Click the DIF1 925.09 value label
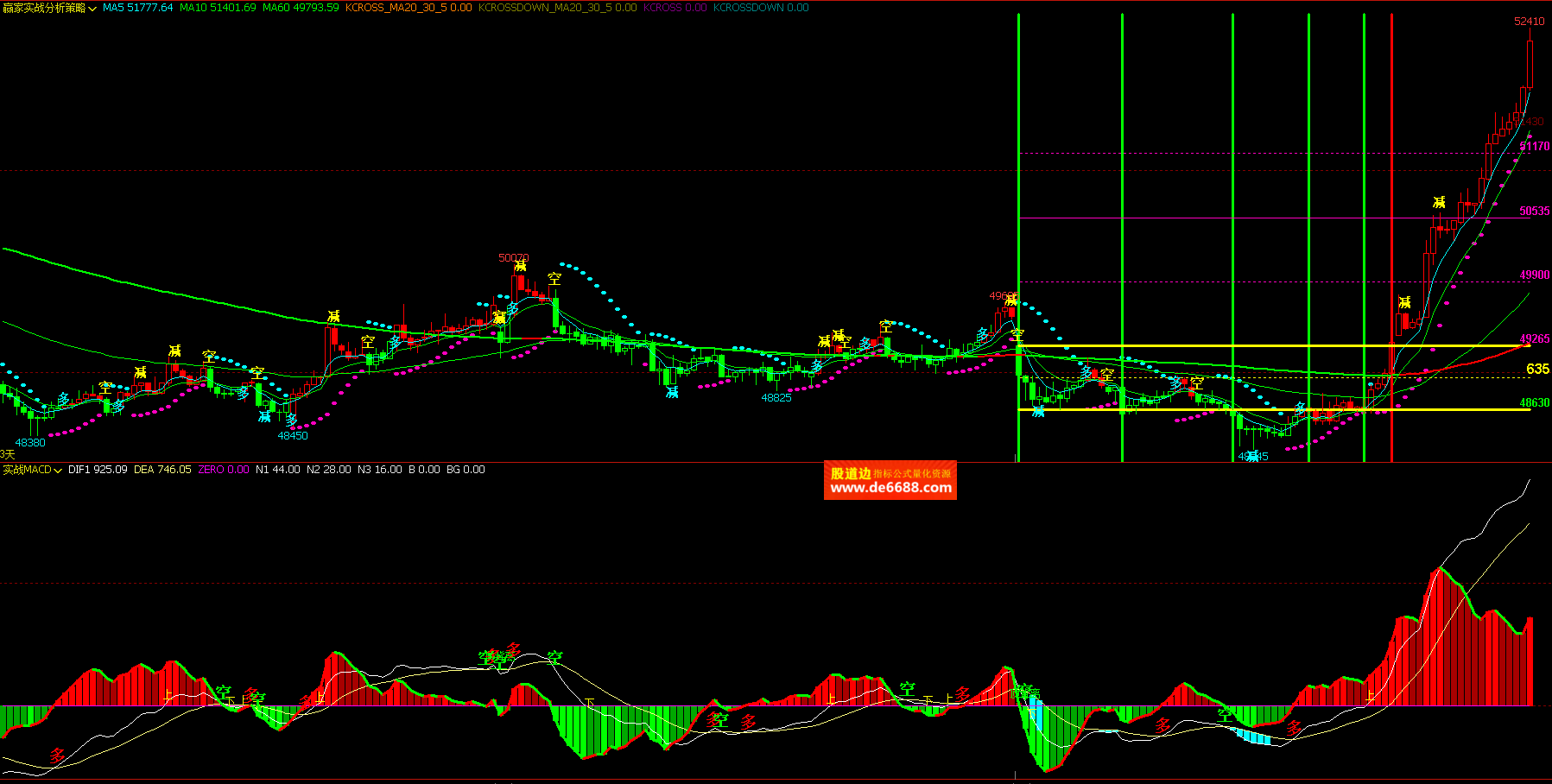 coord(98,470)
